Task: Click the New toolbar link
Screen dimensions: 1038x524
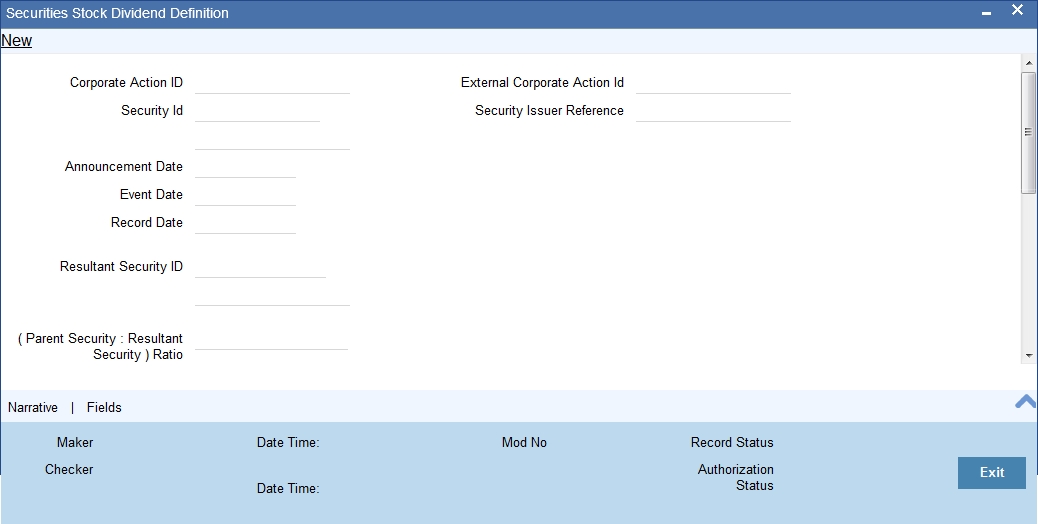Action: pos(17,40)
